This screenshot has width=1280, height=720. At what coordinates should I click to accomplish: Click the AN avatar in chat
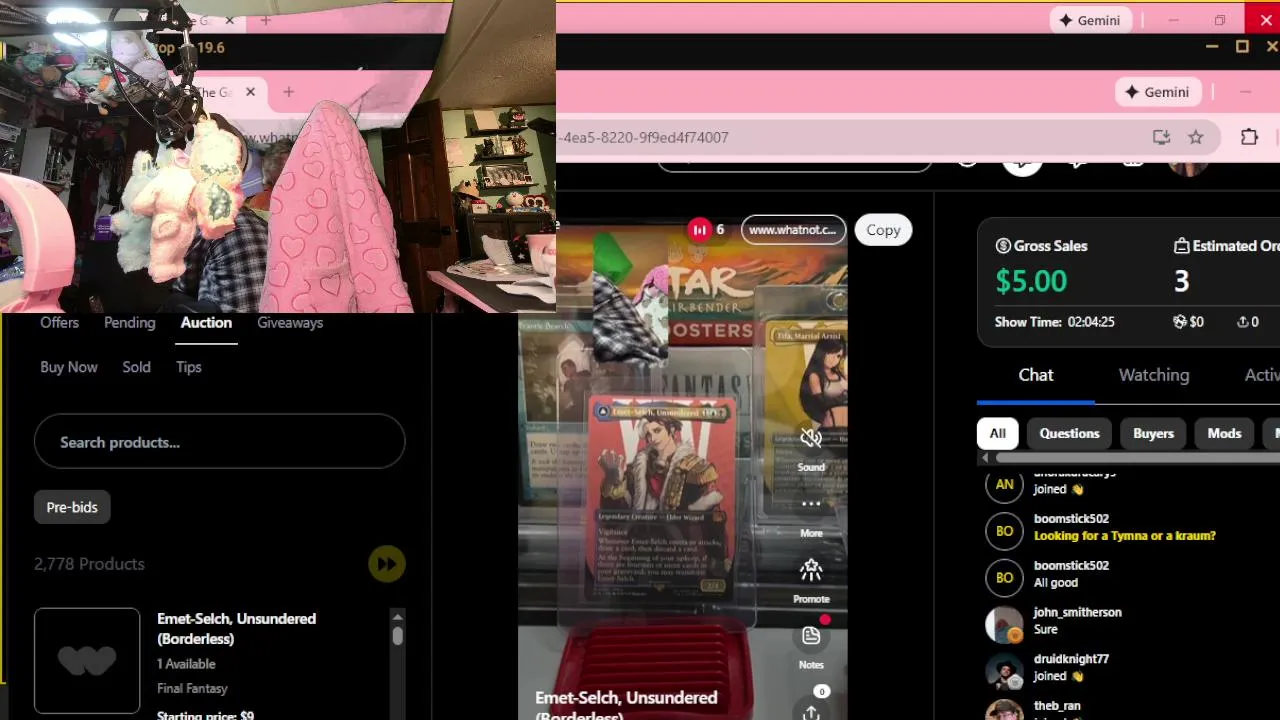tap(1004, 484)
